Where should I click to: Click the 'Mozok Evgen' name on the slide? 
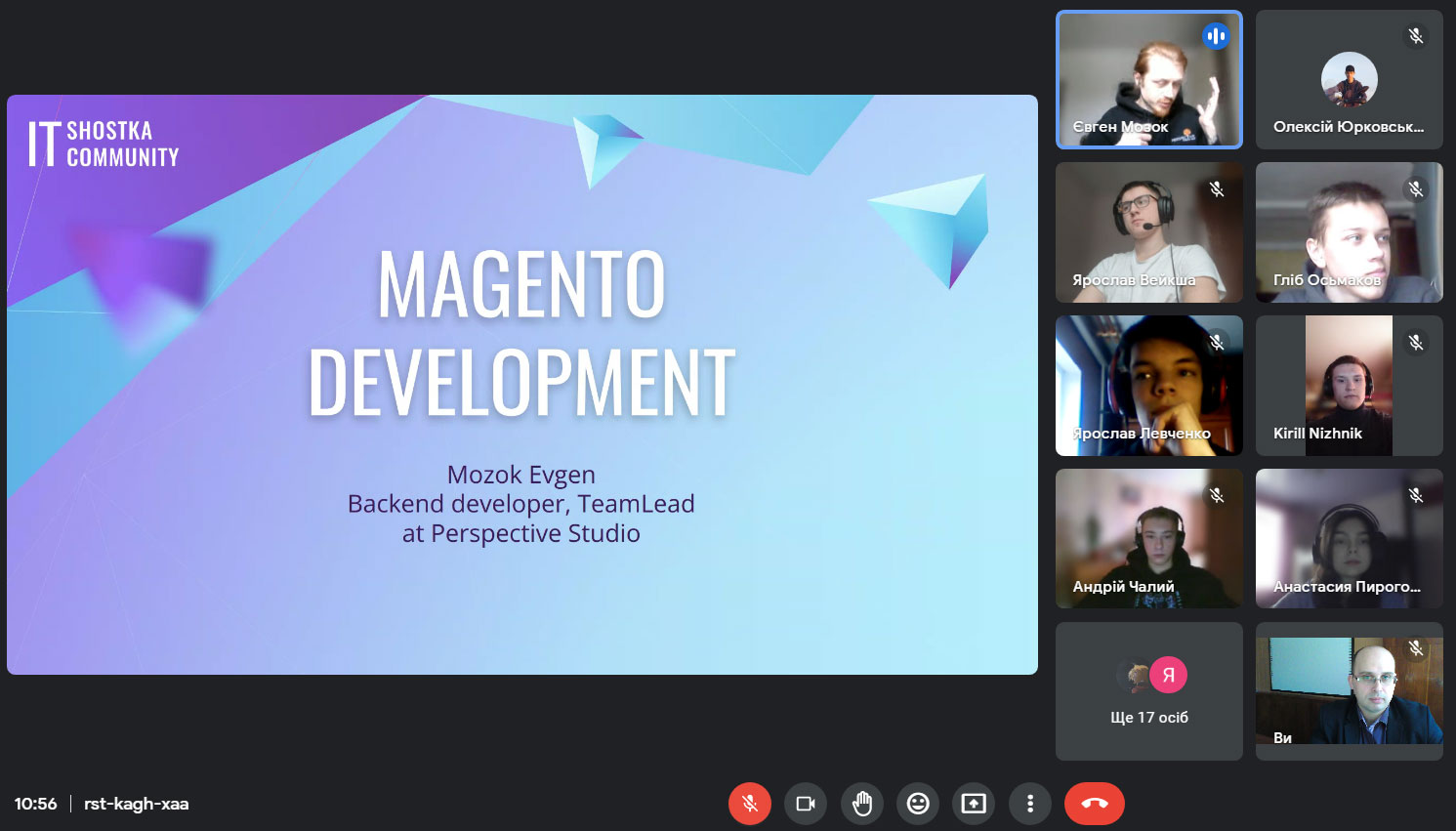[521, 475]
